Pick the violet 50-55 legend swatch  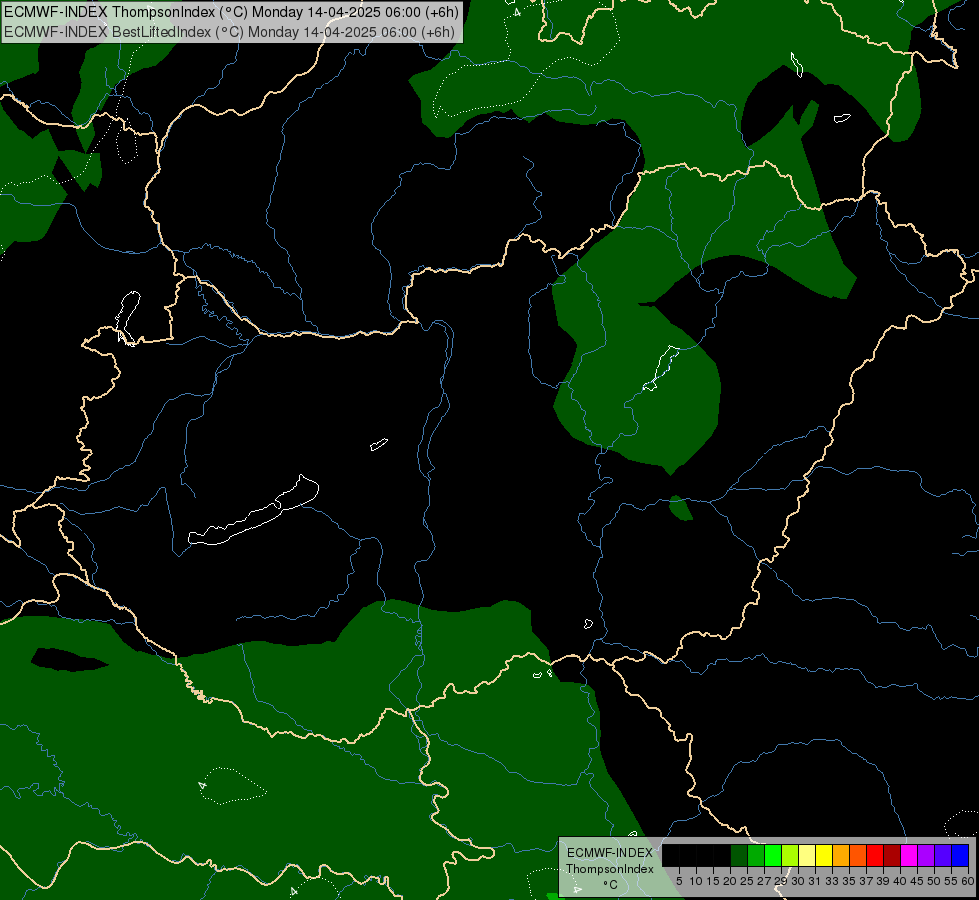tap(943, 855)
